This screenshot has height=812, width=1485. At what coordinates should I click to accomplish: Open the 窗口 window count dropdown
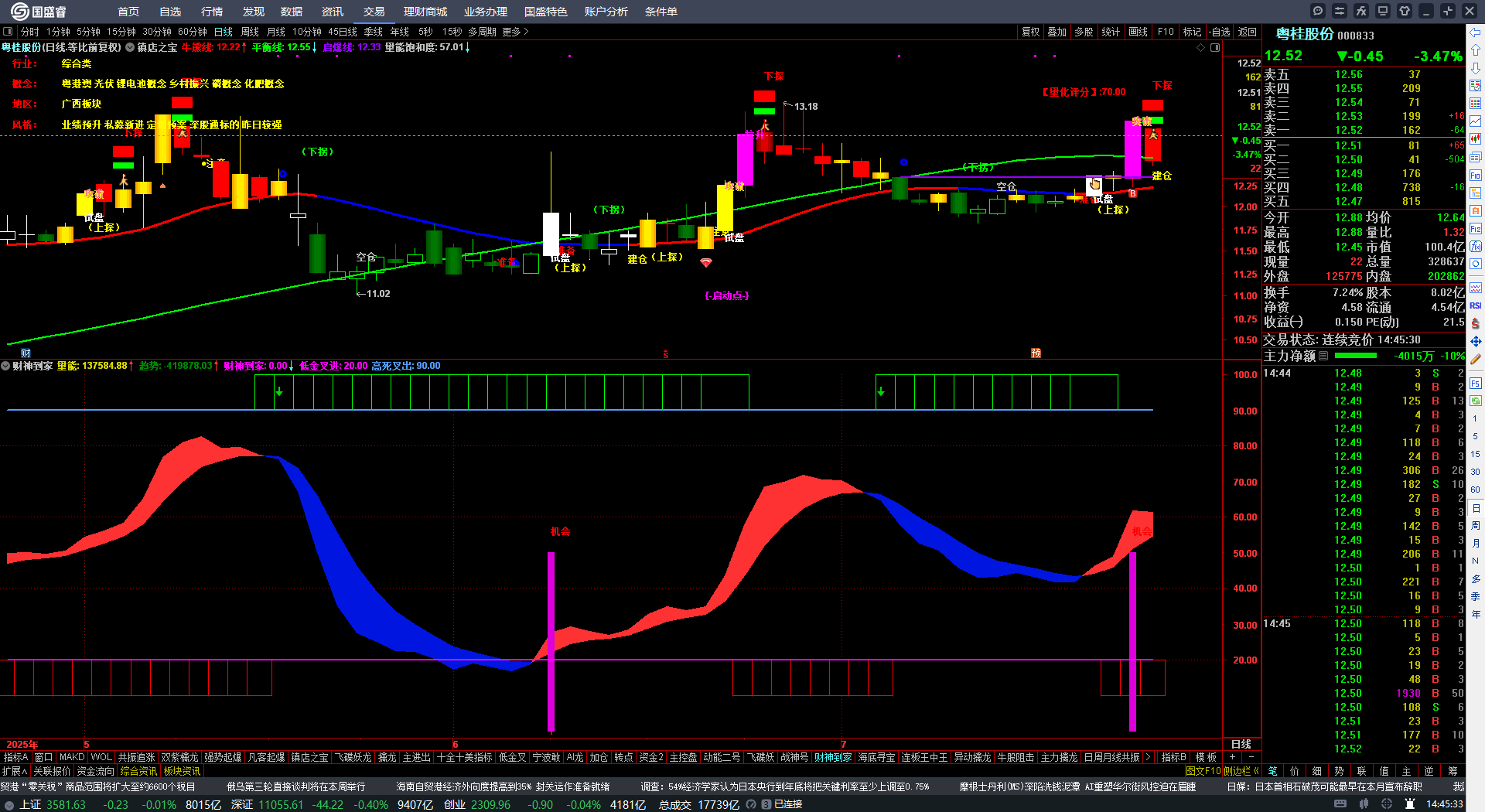point(44,757)
